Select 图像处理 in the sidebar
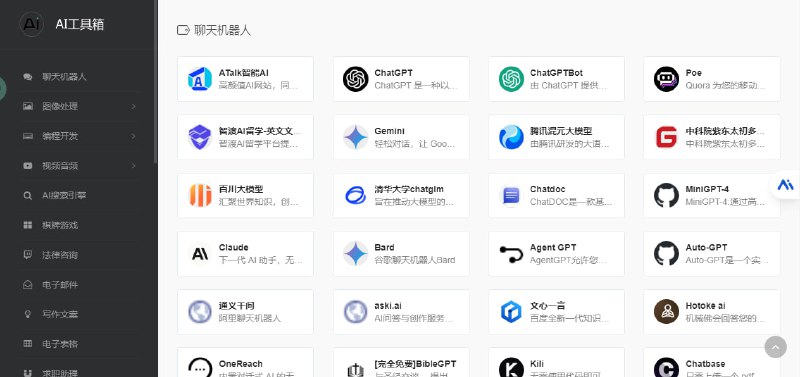This screenshot has height=377, width=800. click(x=60, y=106)
